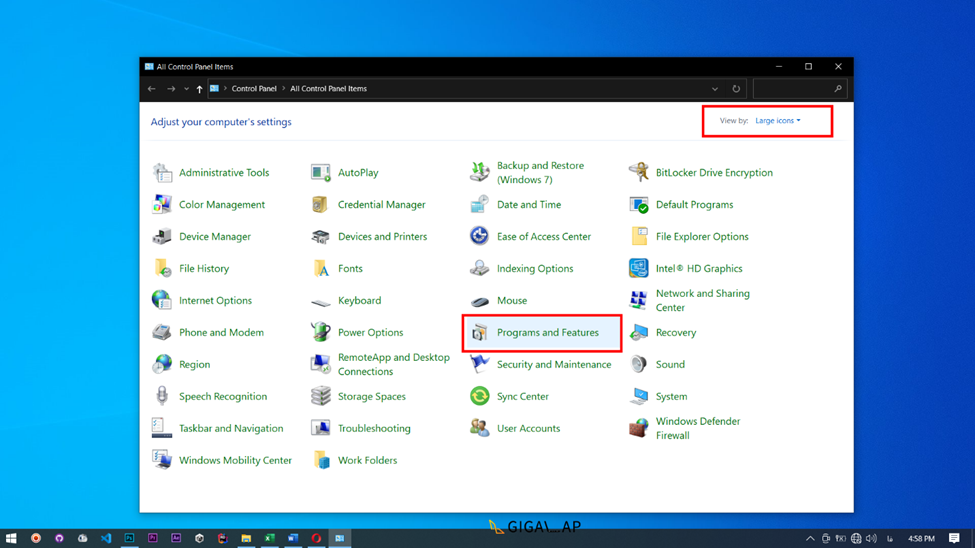Open the File History icon

coord(162,268)
